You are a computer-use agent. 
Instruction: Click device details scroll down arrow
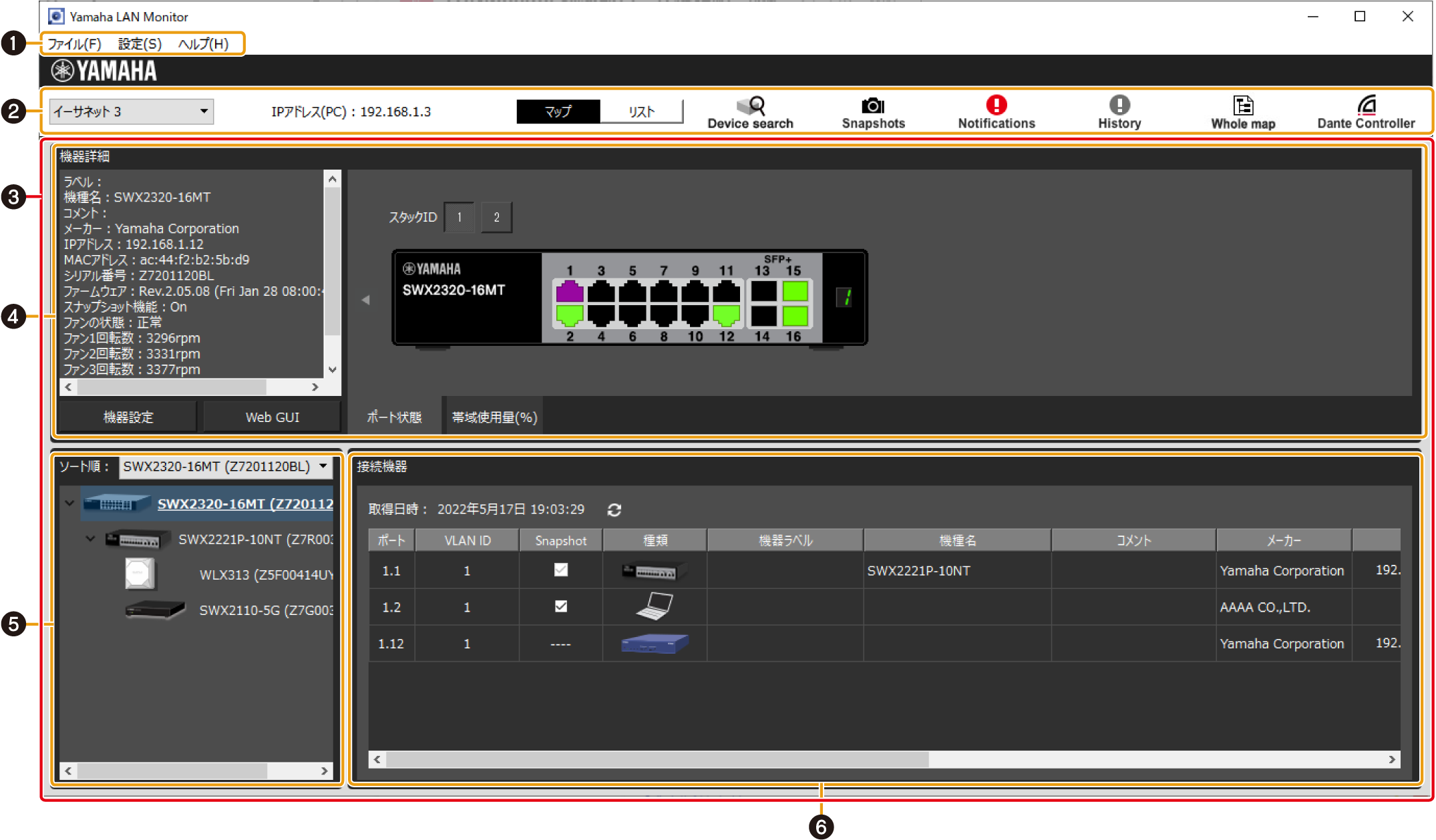pos(333,370)
